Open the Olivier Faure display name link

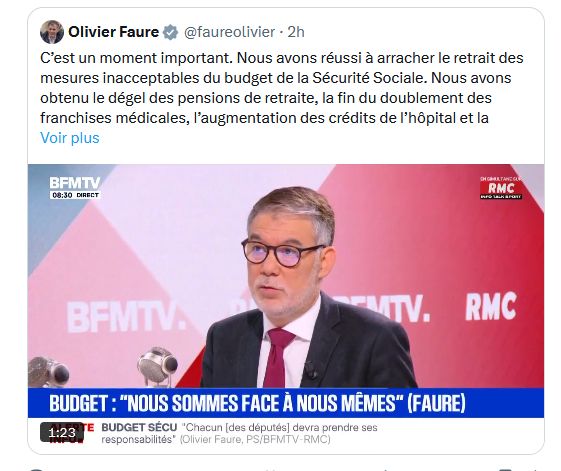point(113,32)
